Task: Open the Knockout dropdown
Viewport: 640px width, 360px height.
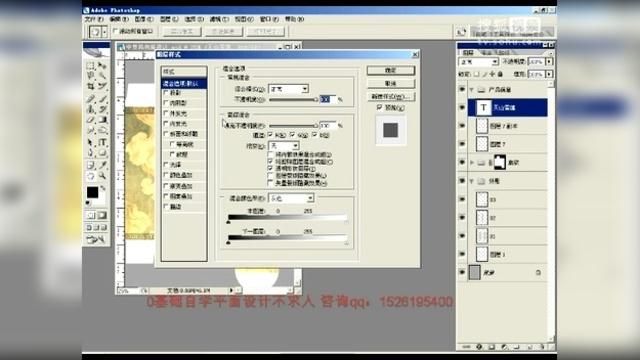Action: pos(284,145)
